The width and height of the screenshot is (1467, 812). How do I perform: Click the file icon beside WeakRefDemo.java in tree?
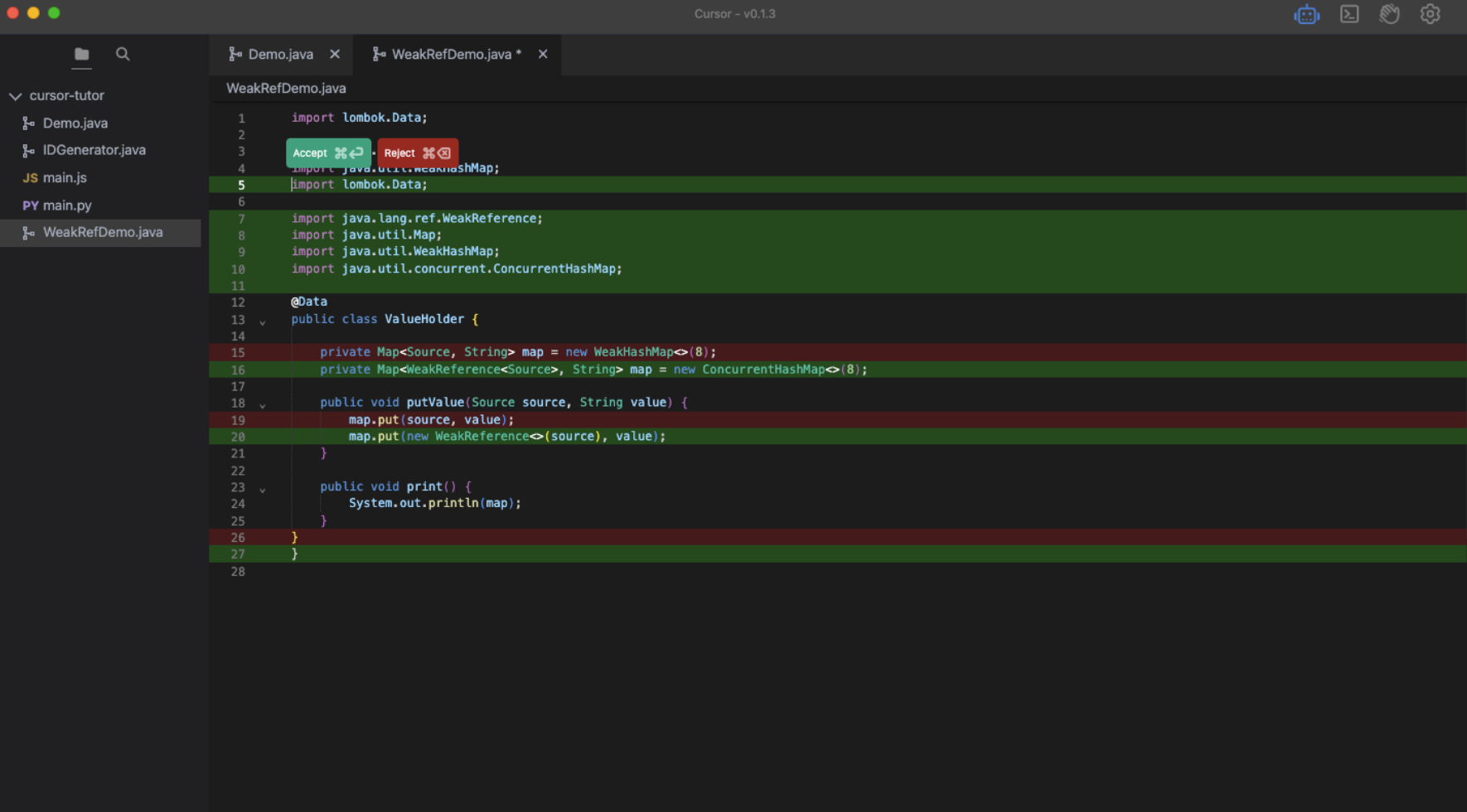point(28,233)
